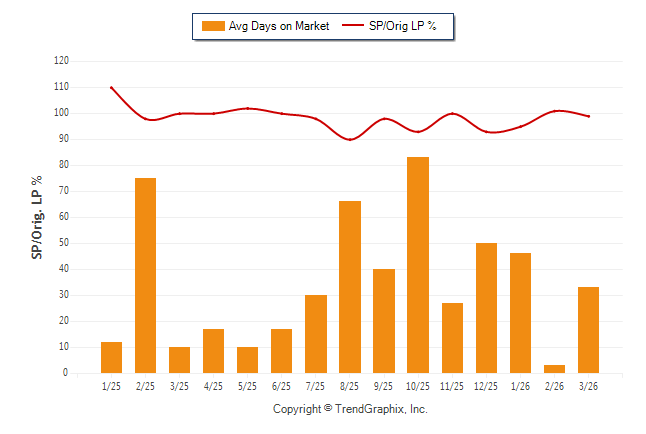Click the small 2/26 bar
This screenshot has height=434, width=646.
point(553,369)
